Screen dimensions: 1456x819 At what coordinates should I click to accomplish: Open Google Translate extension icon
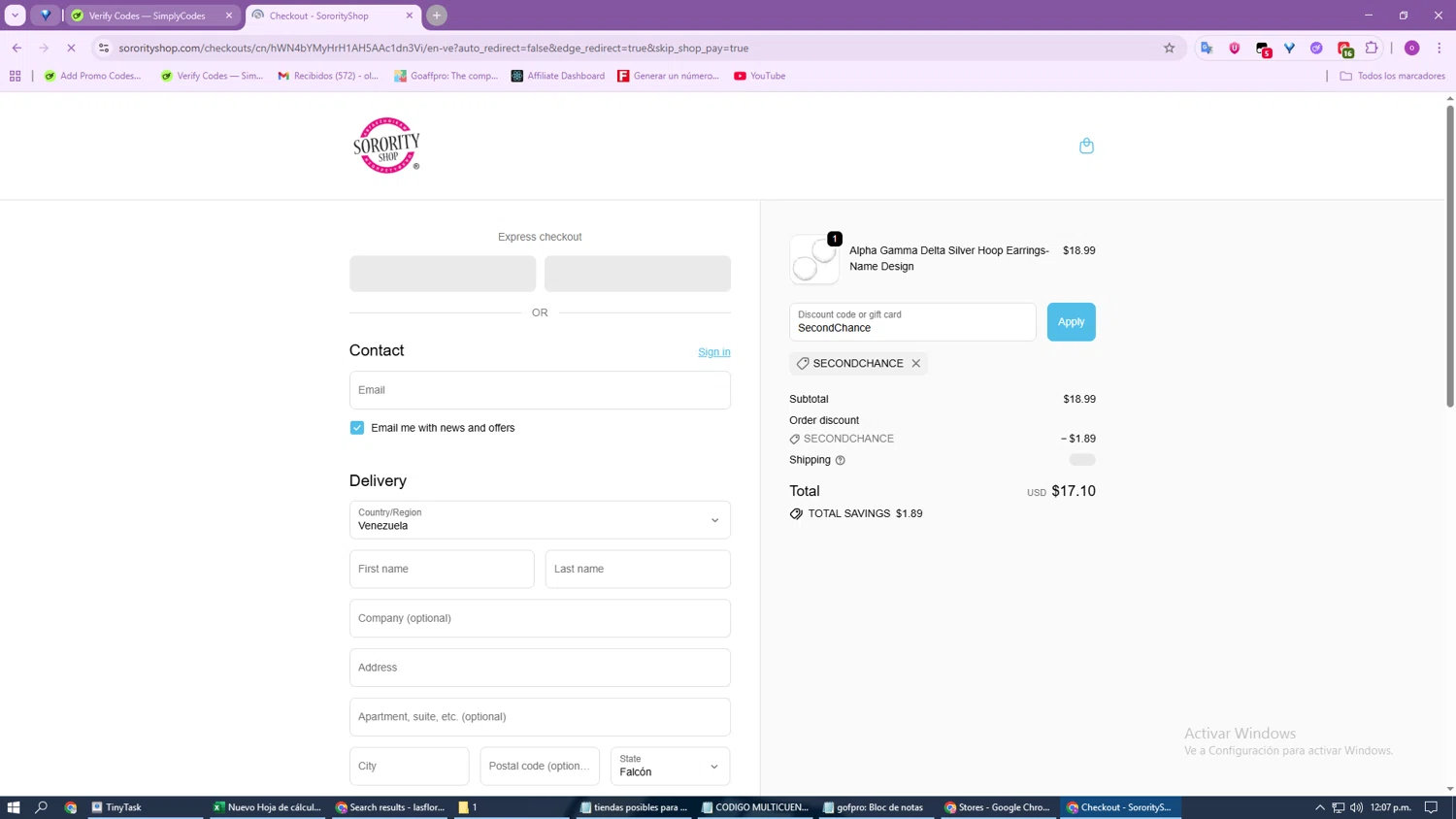point(1207,48)
